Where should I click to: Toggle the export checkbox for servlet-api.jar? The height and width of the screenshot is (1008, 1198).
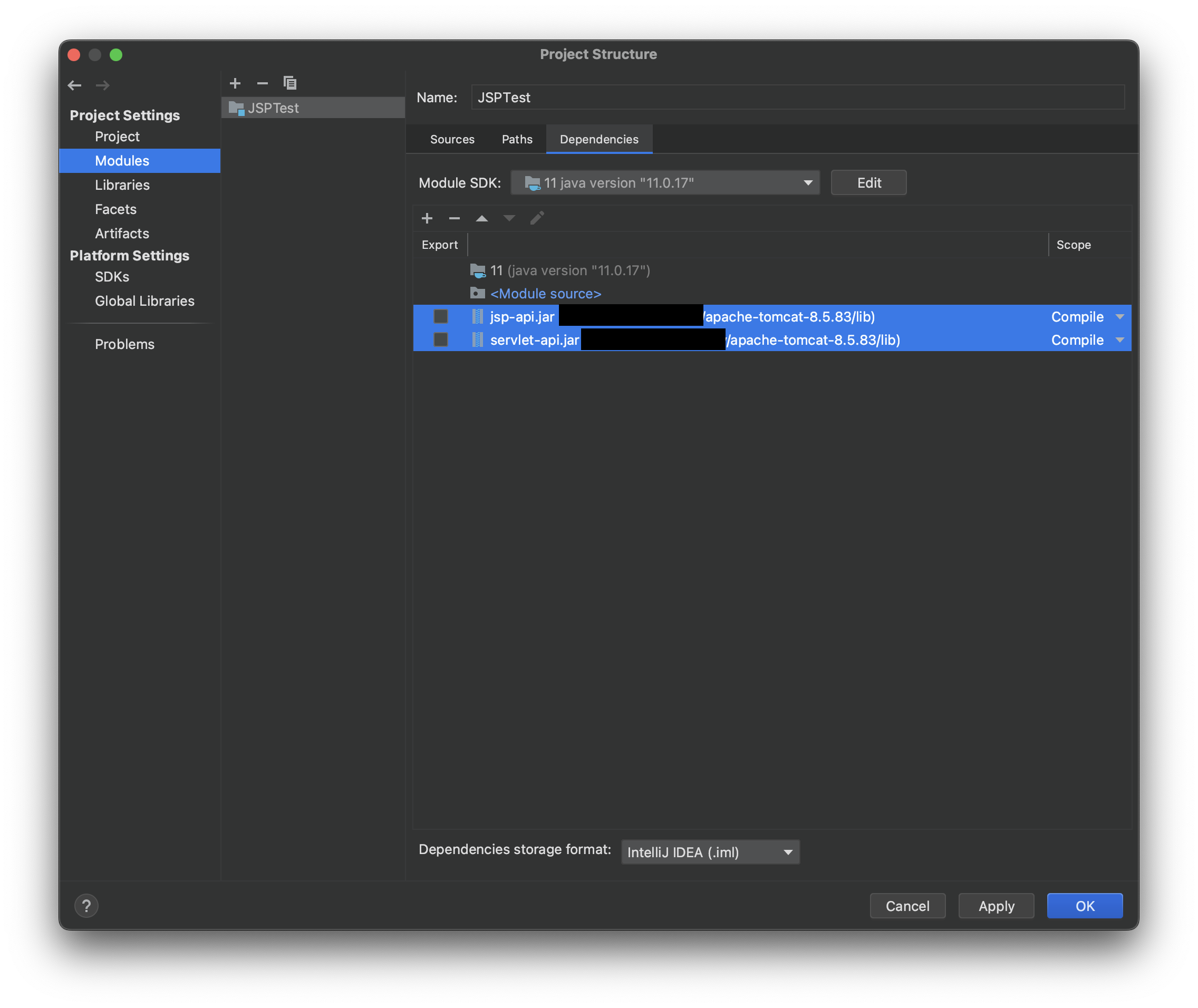(441, 340)
